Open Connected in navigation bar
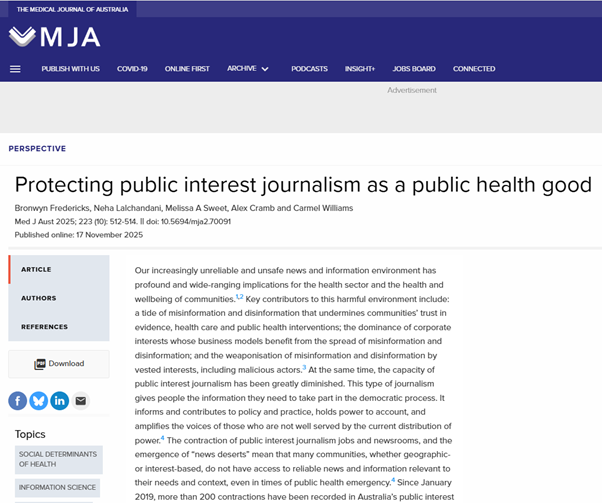602x503 pixels. tap(474, 69)
